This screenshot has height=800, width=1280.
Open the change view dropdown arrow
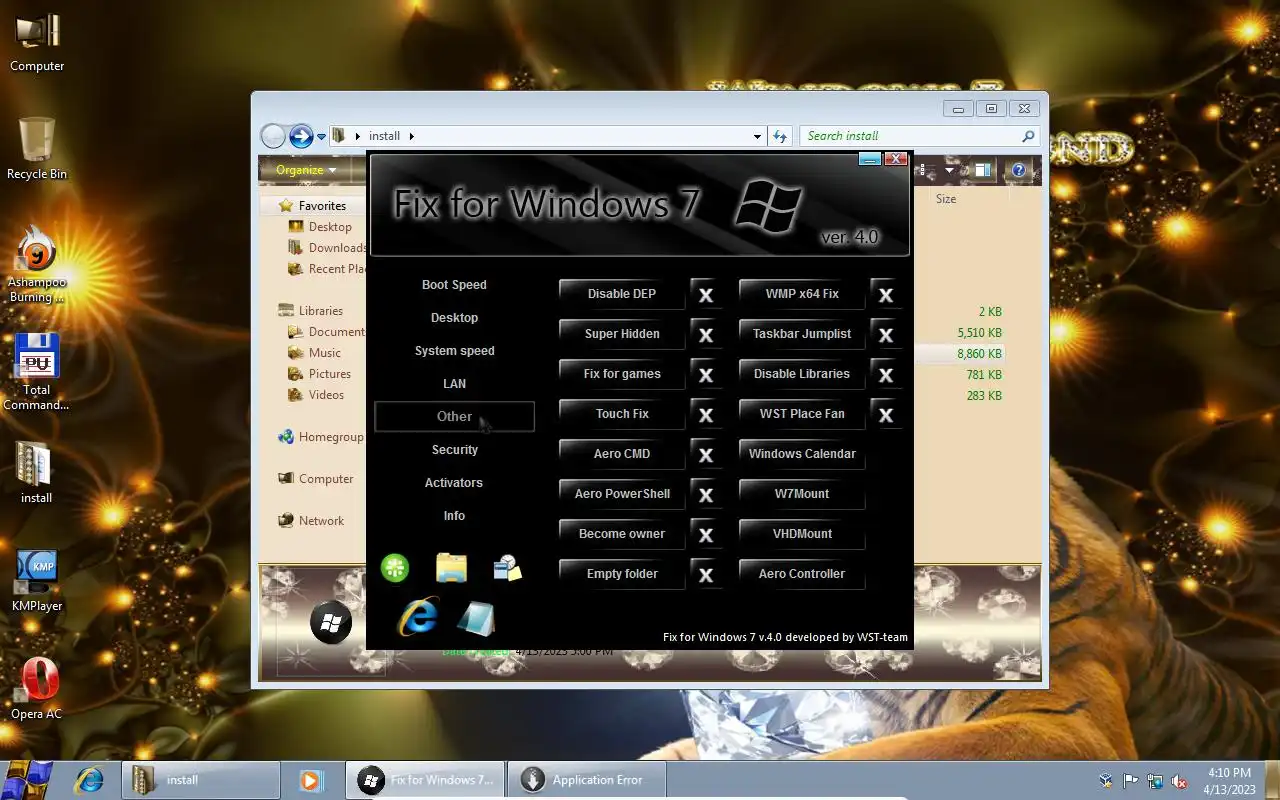(949, 170)
